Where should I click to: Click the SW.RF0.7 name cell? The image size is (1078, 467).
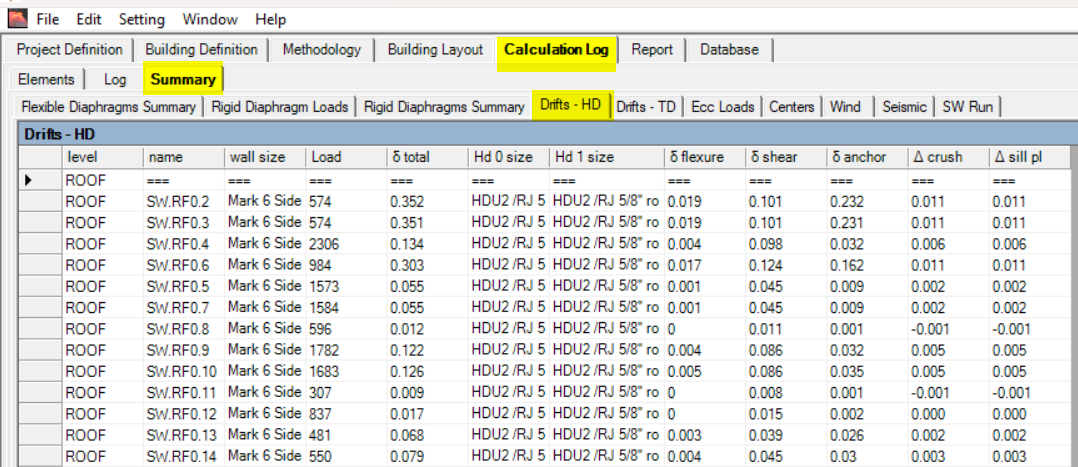(184, 308)
